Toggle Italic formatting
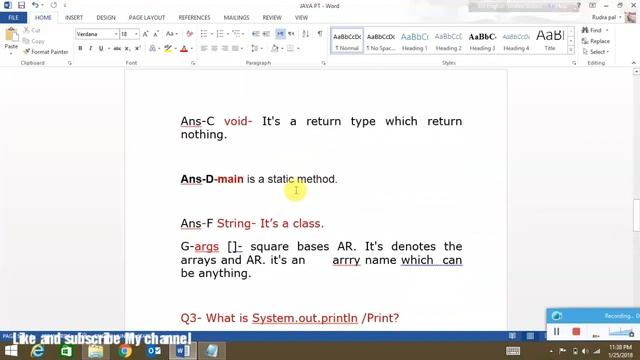The width and height of the screenshot is (640, 360). tap(90, 49)
